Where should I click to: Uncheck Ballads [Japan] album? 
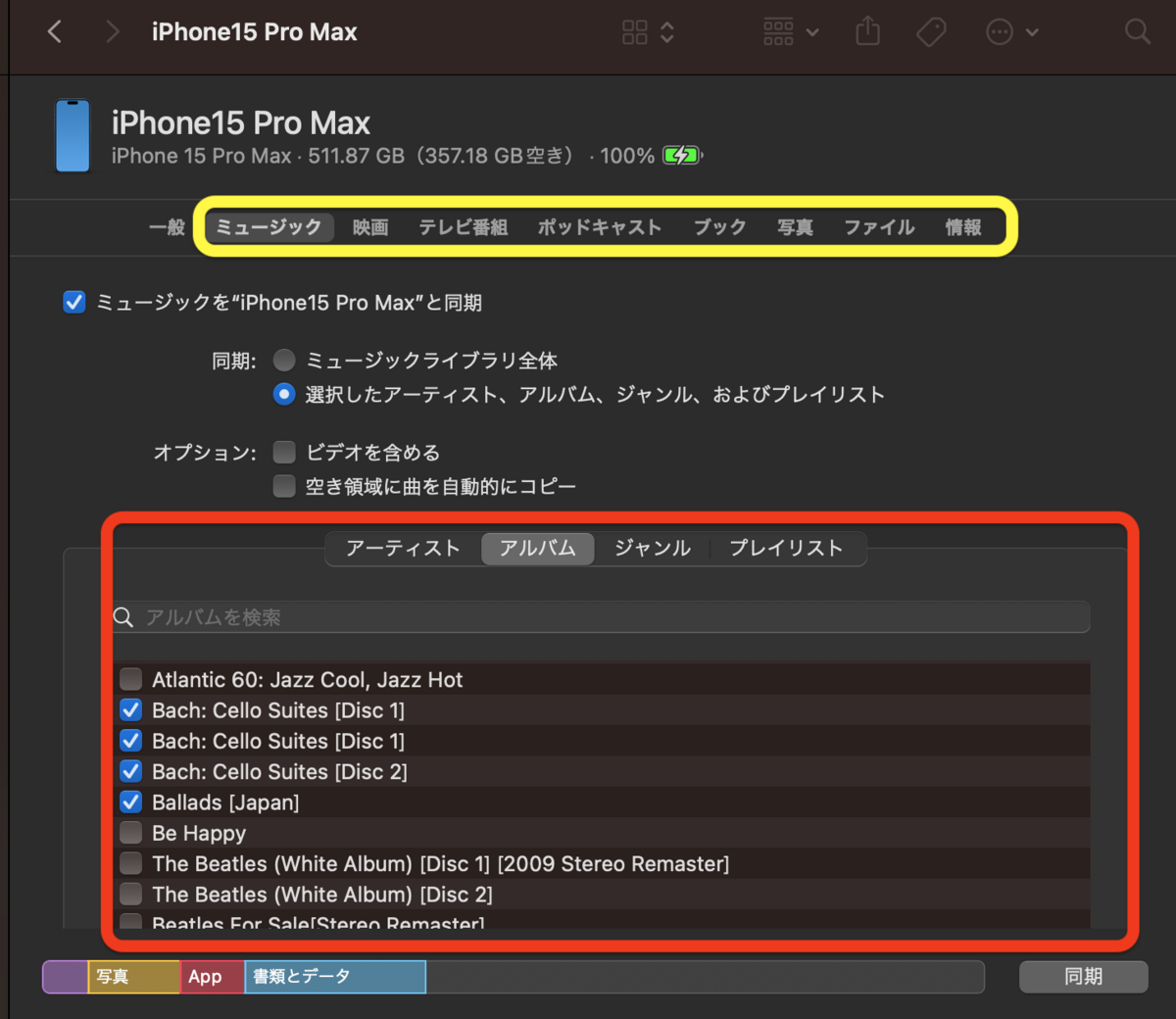coord(130,802)
